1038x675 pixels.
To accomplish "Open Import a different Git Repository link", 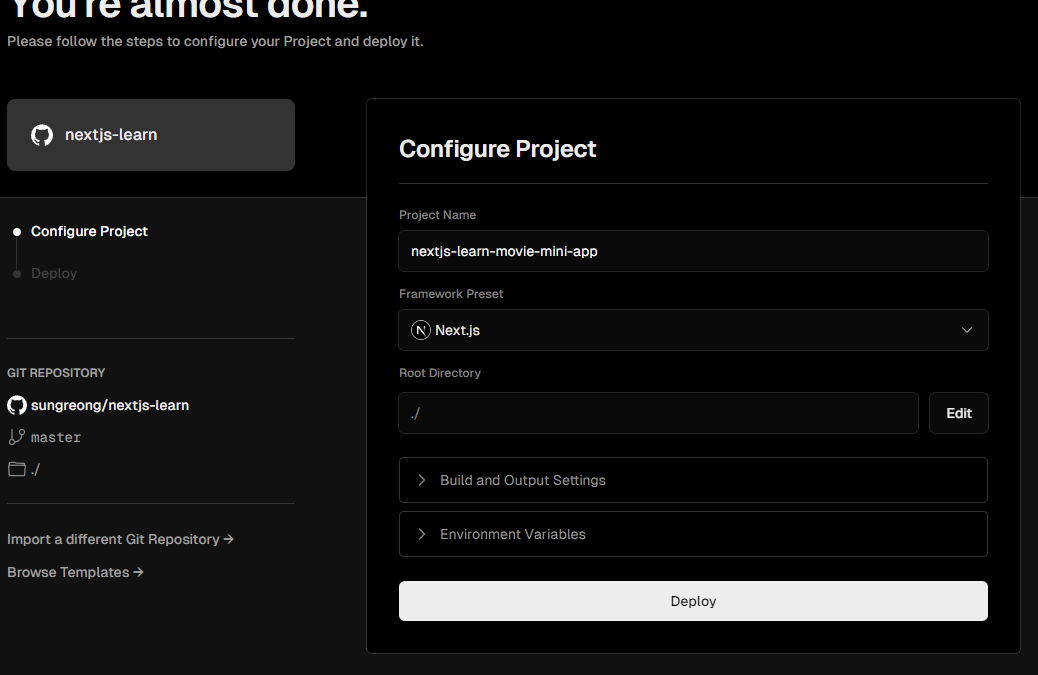I will point(120,539).
